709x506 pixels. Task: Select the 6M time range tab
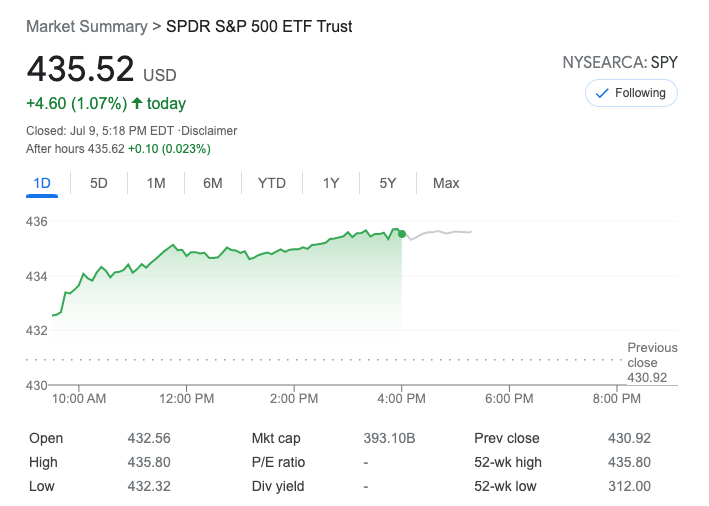[x=212, y=183]
